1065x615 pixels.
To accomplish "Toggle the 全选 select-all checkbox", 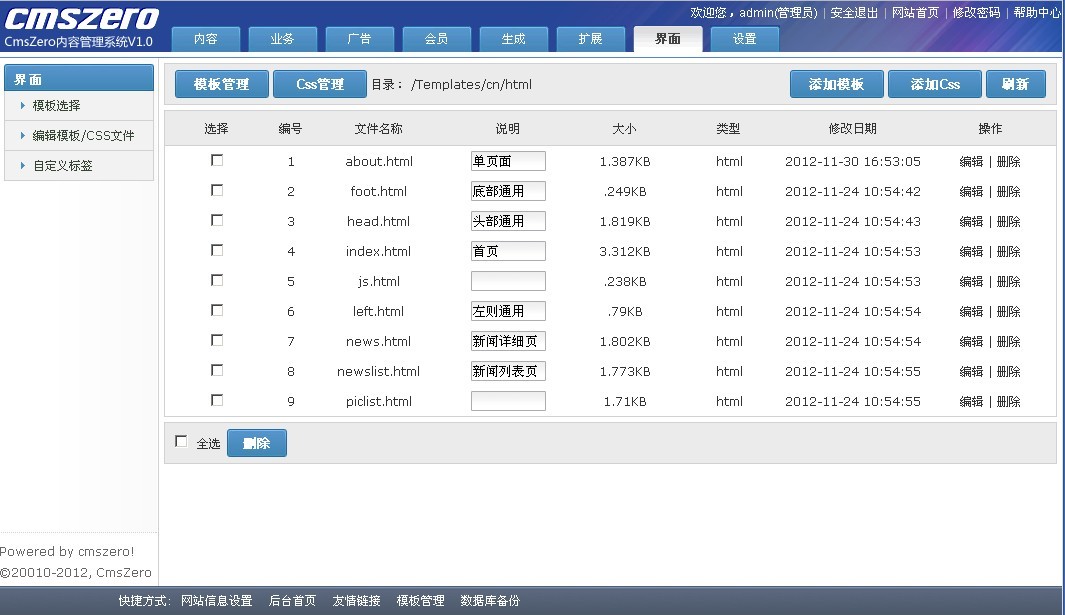I will pos(181,441).
